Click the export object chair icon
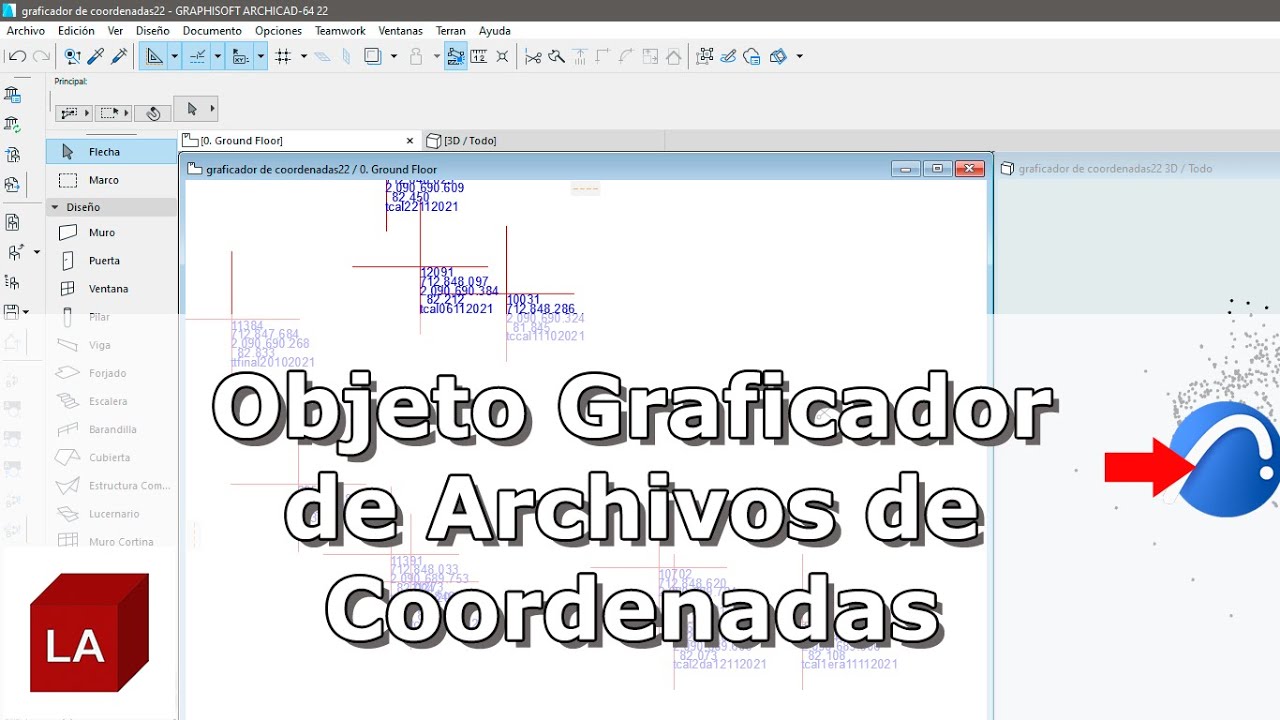The image size is (1280, 720). [x=12, y=185]
